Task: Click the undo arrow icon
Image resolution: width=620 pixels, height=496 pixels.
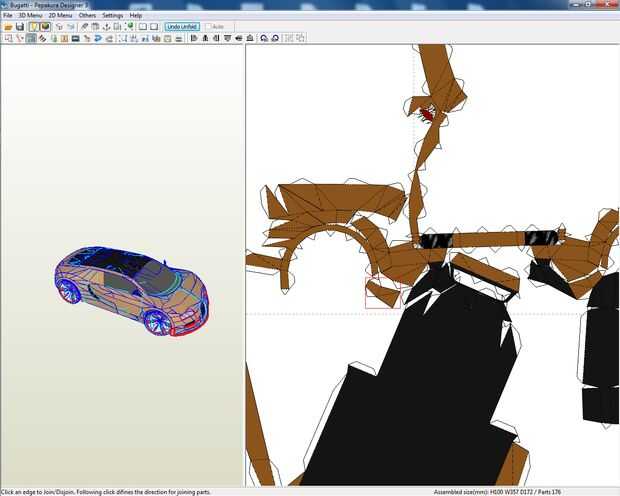Action: coord(59,27)
